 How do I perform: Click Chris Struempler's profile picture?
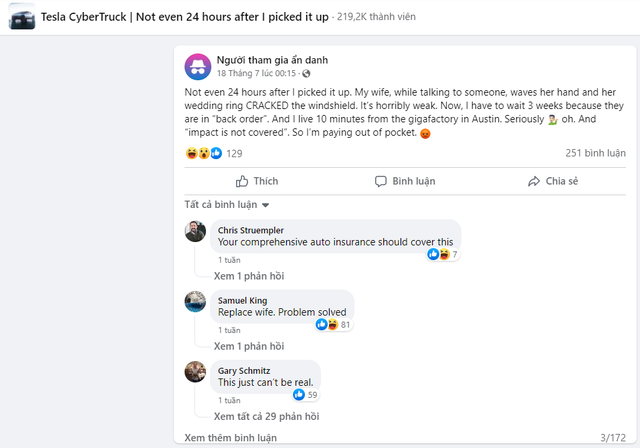click(x=196, y=231)
